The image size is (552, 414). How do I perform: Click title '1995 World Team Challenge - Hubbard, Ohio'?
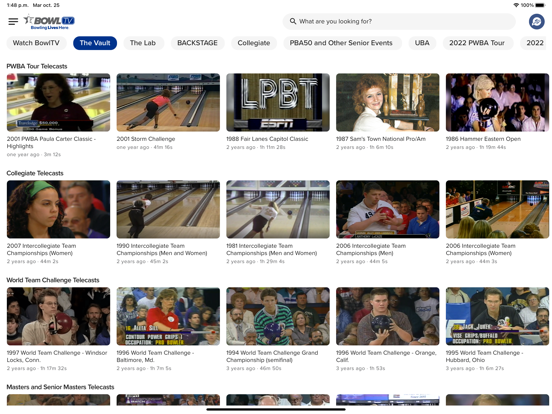tap(483, 356)
